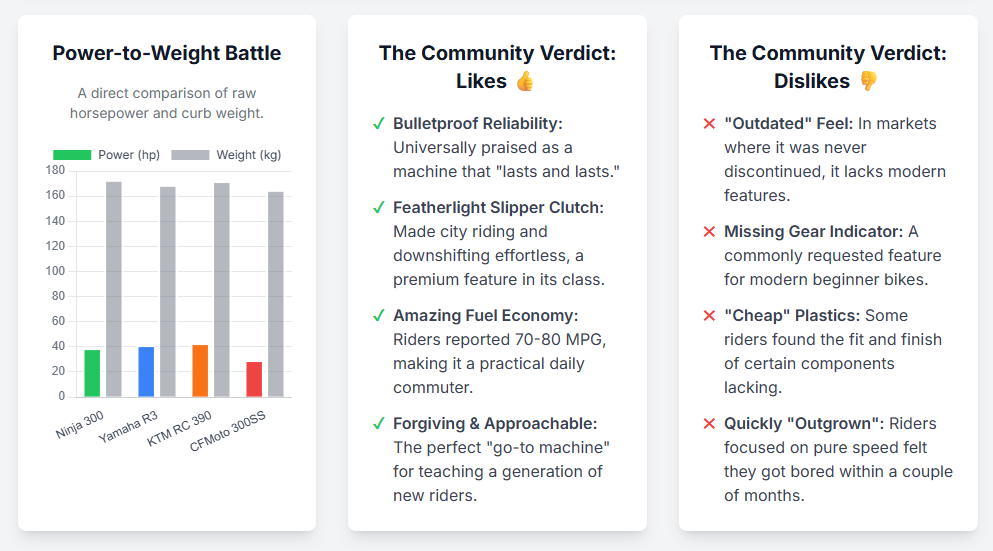993x551 pixels.
Task: Click checkmark icon beside Bulletproof Reliability
Action: 379,124
